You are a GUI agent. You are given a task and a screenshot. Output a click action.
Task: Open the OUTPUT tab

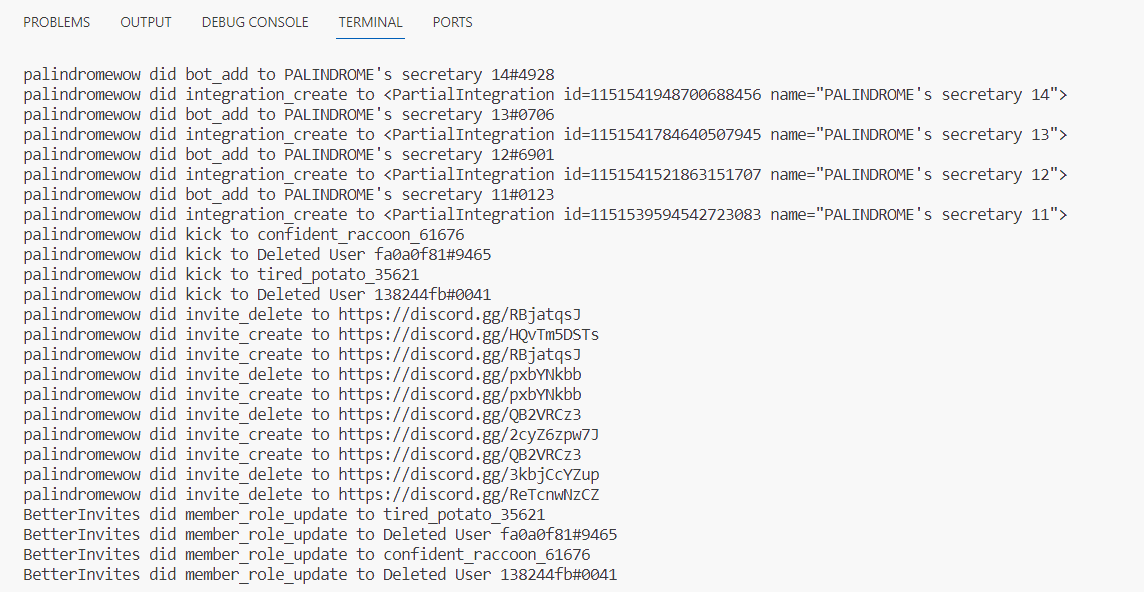(146, 22)
